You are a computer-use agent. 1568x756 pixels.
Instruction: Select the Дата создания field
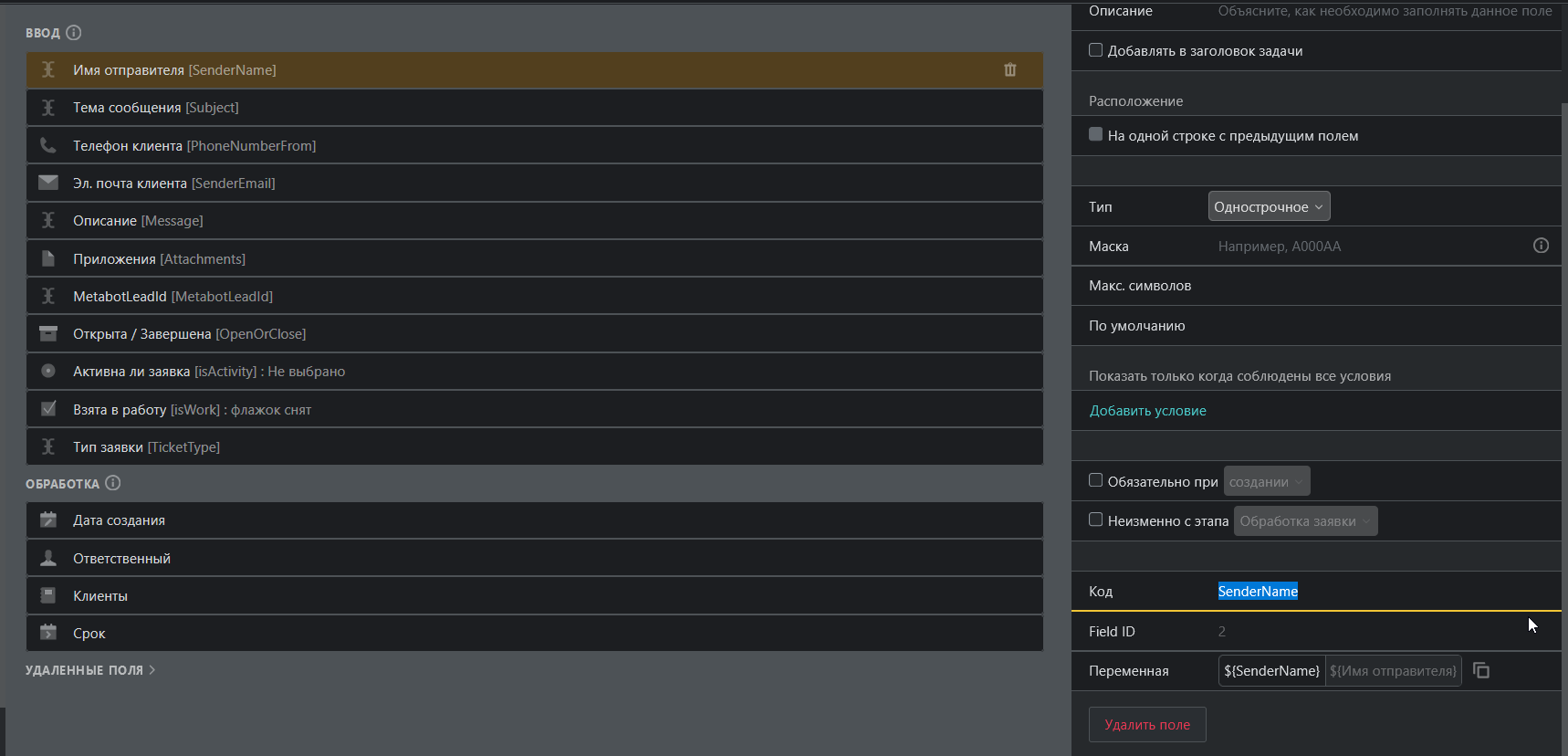pyautogui.click(x=535, y=520)
